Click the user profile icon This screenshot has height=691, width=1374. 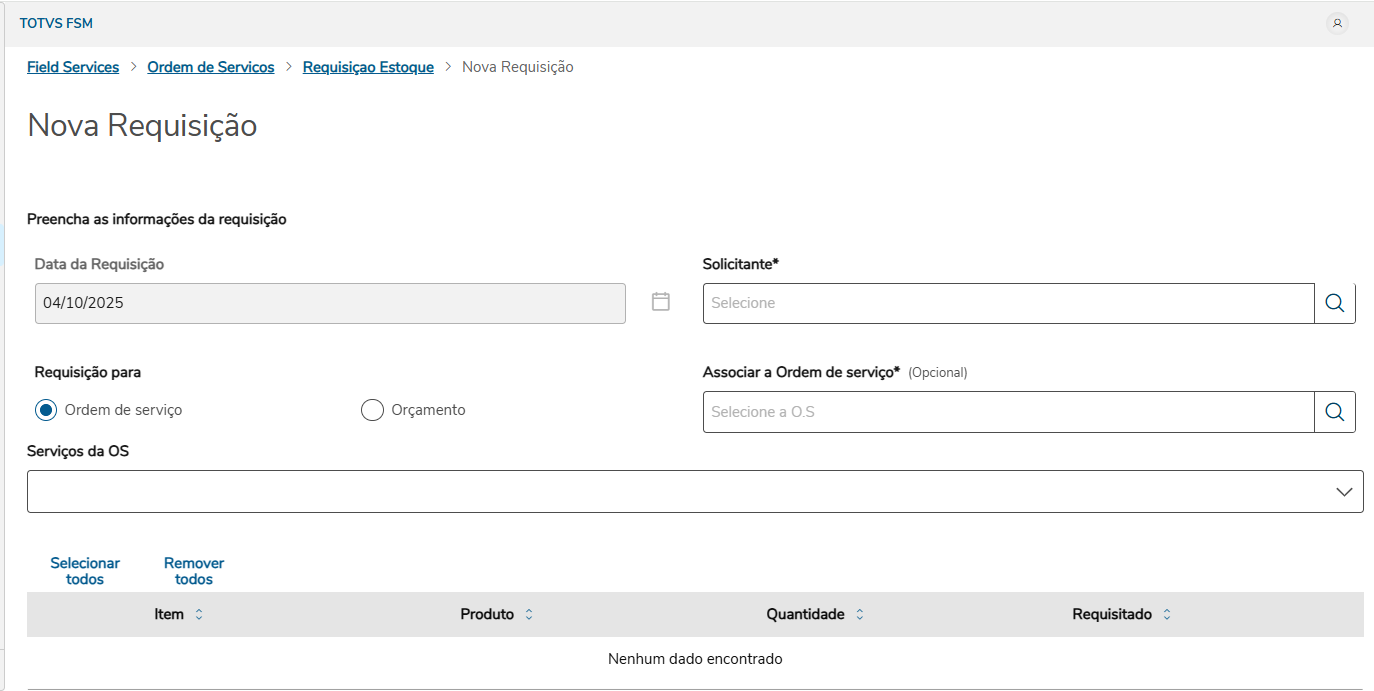tap(1337, 23)
